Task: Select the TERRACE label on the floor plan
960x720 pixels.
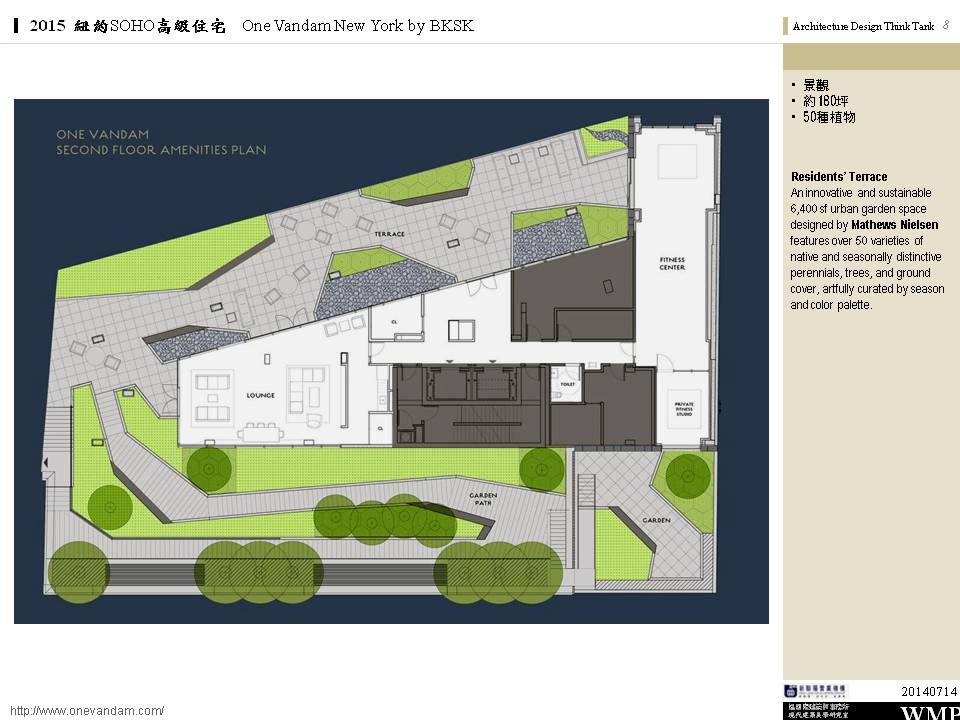Action: pyautogui.click(x=389, y=234)
